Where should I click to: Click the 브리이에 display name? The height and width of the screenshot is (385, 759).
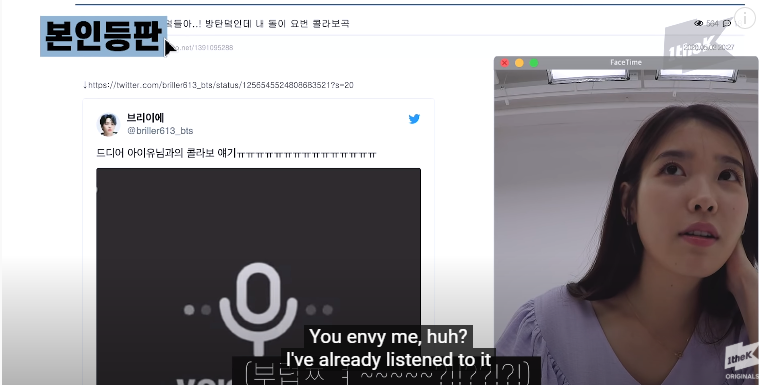coord(145,118)
